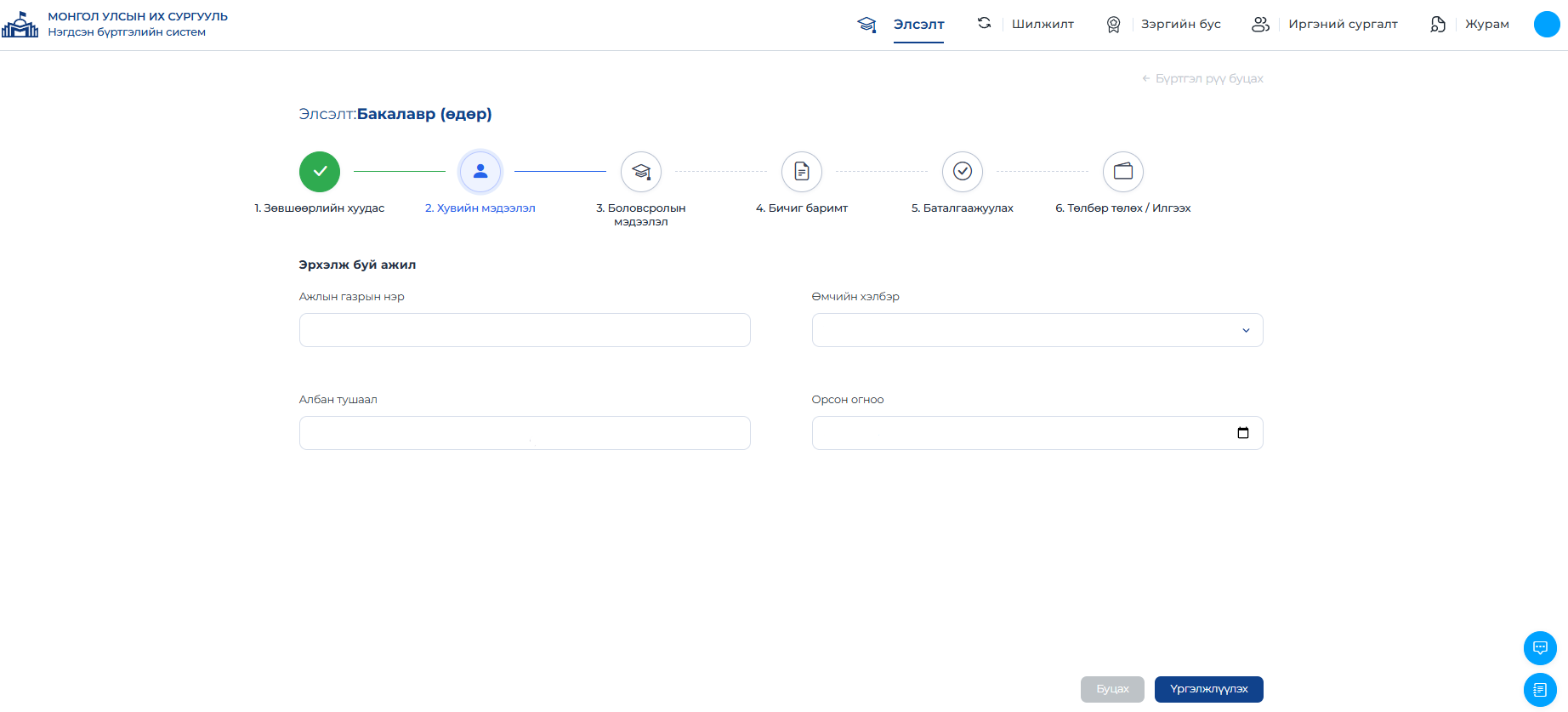Click the person icon for step 2
Image resolution: width=1568 pixels, height=712 pixels.
coord(480,172)
